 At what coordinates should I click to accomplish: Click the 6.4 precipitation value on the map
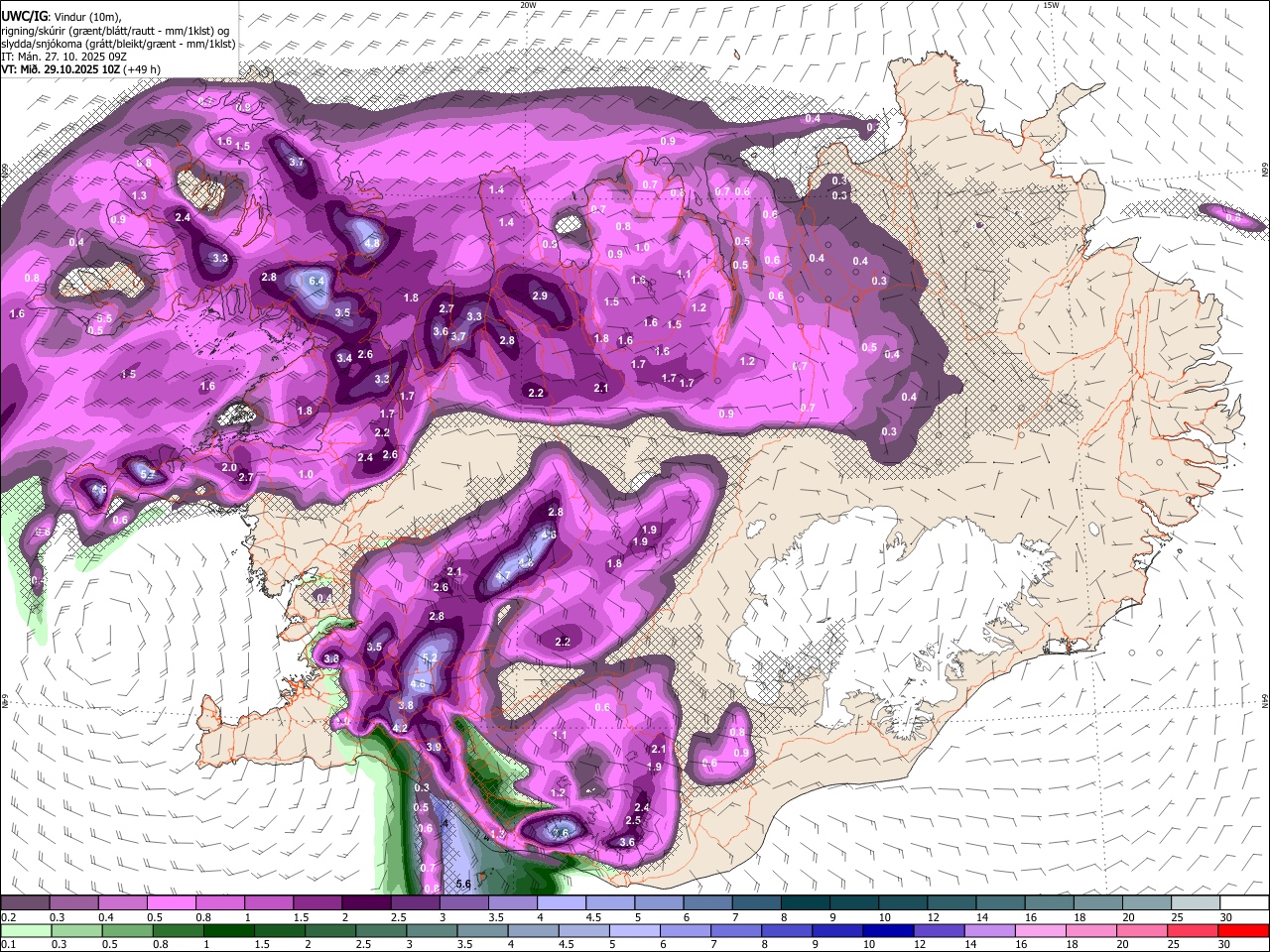click(317, 282)
